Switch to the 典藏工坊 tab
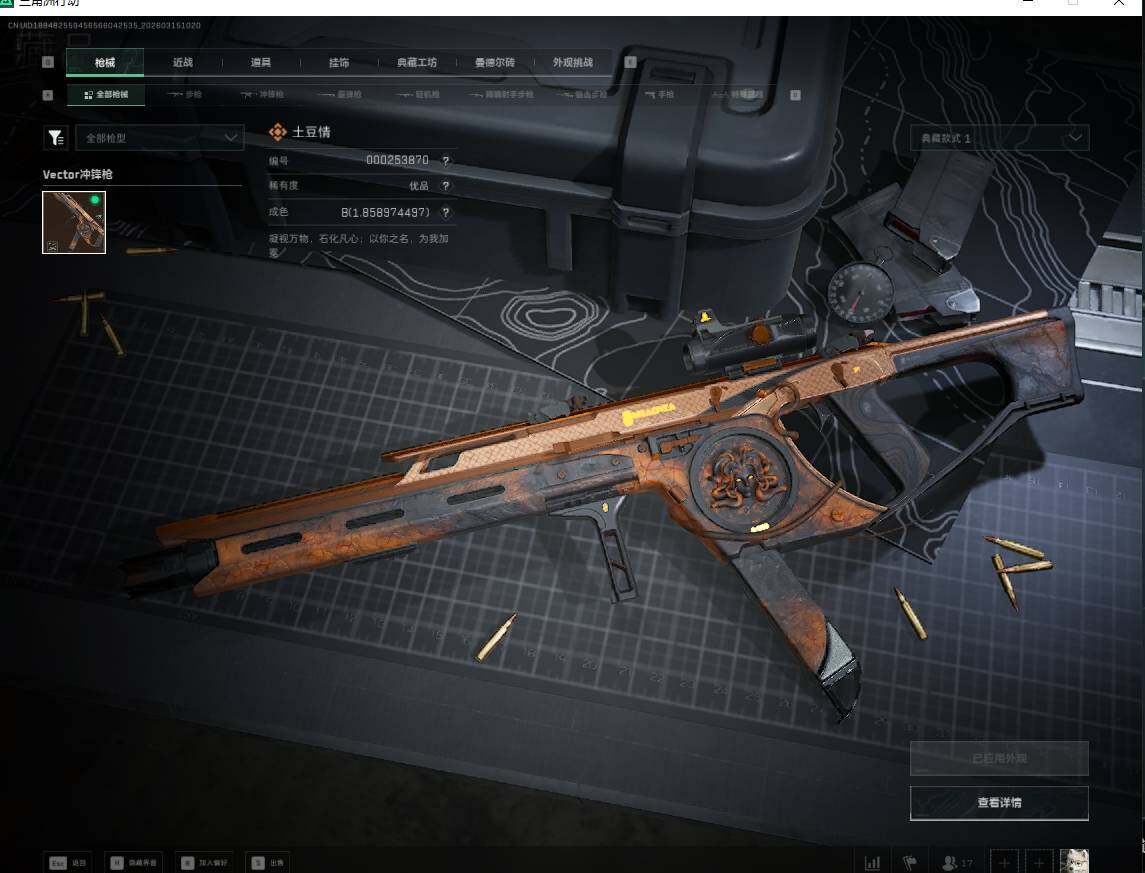 tap(417, 63)
